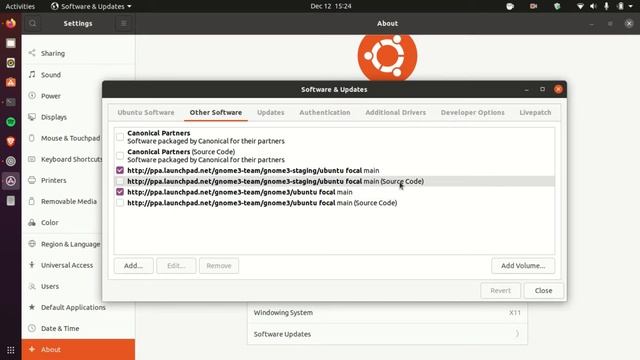The width and height of the screenshot is (640, 360).
Task: Select the Software Updater dock icon
Action: (11, 181)
